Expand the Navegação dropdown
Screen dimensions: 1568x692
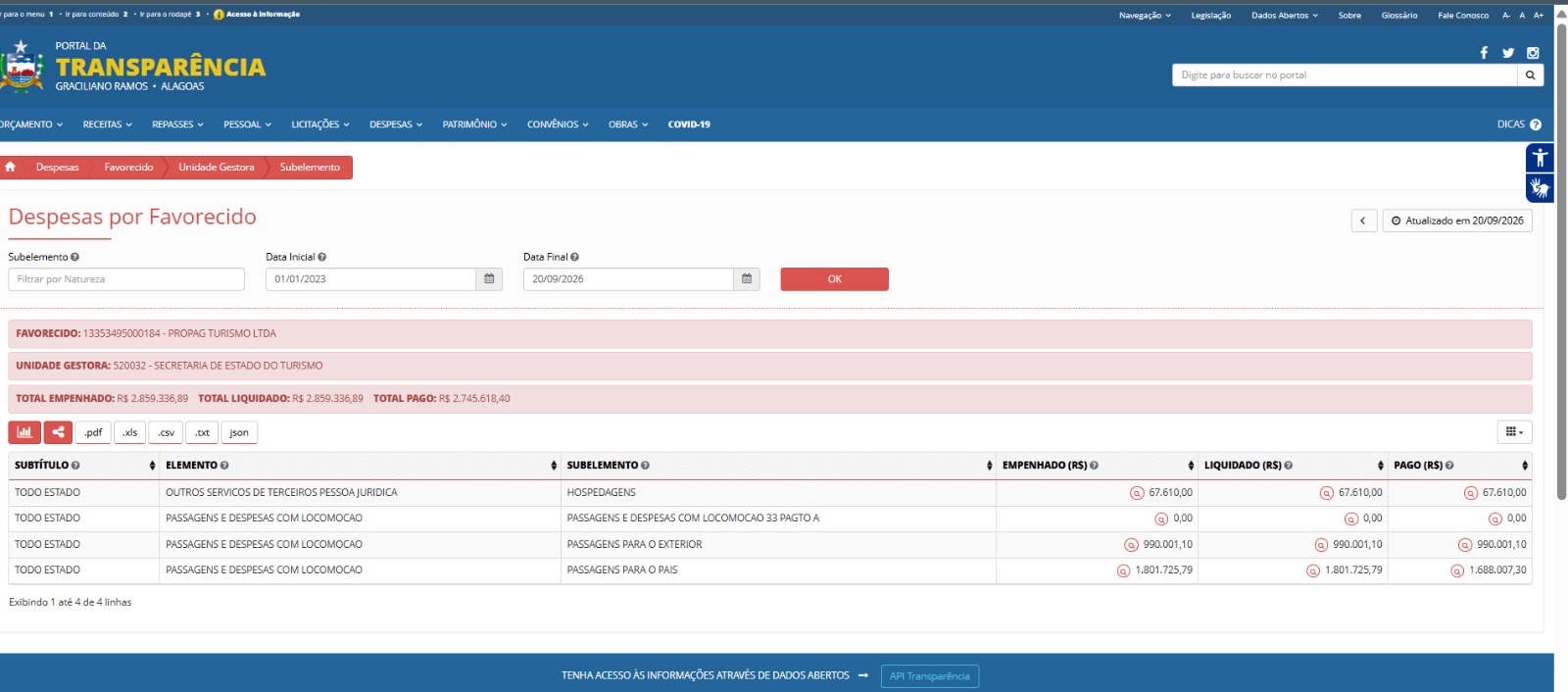point(1145,16)
